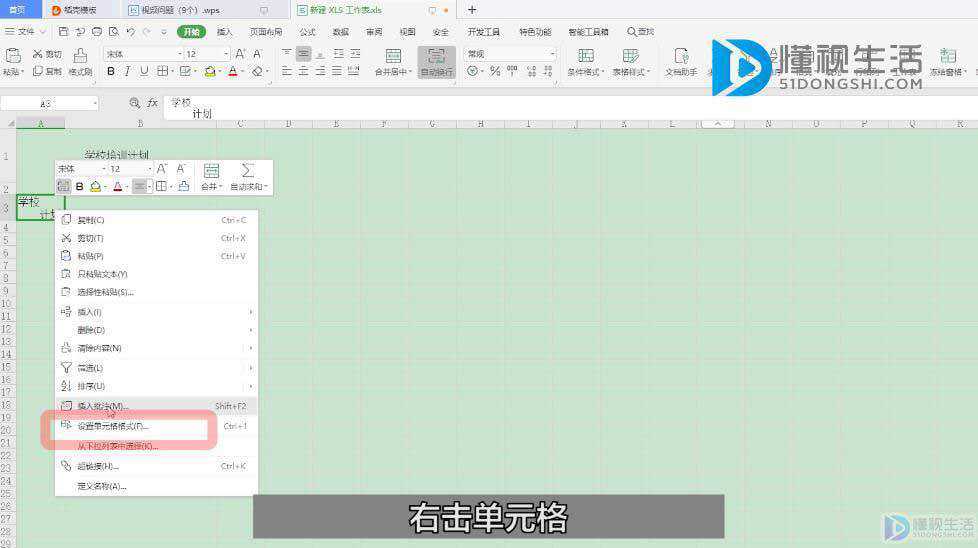Select the Format Painter (格式刷) tool
978x548 pixels.
[80, 62]
